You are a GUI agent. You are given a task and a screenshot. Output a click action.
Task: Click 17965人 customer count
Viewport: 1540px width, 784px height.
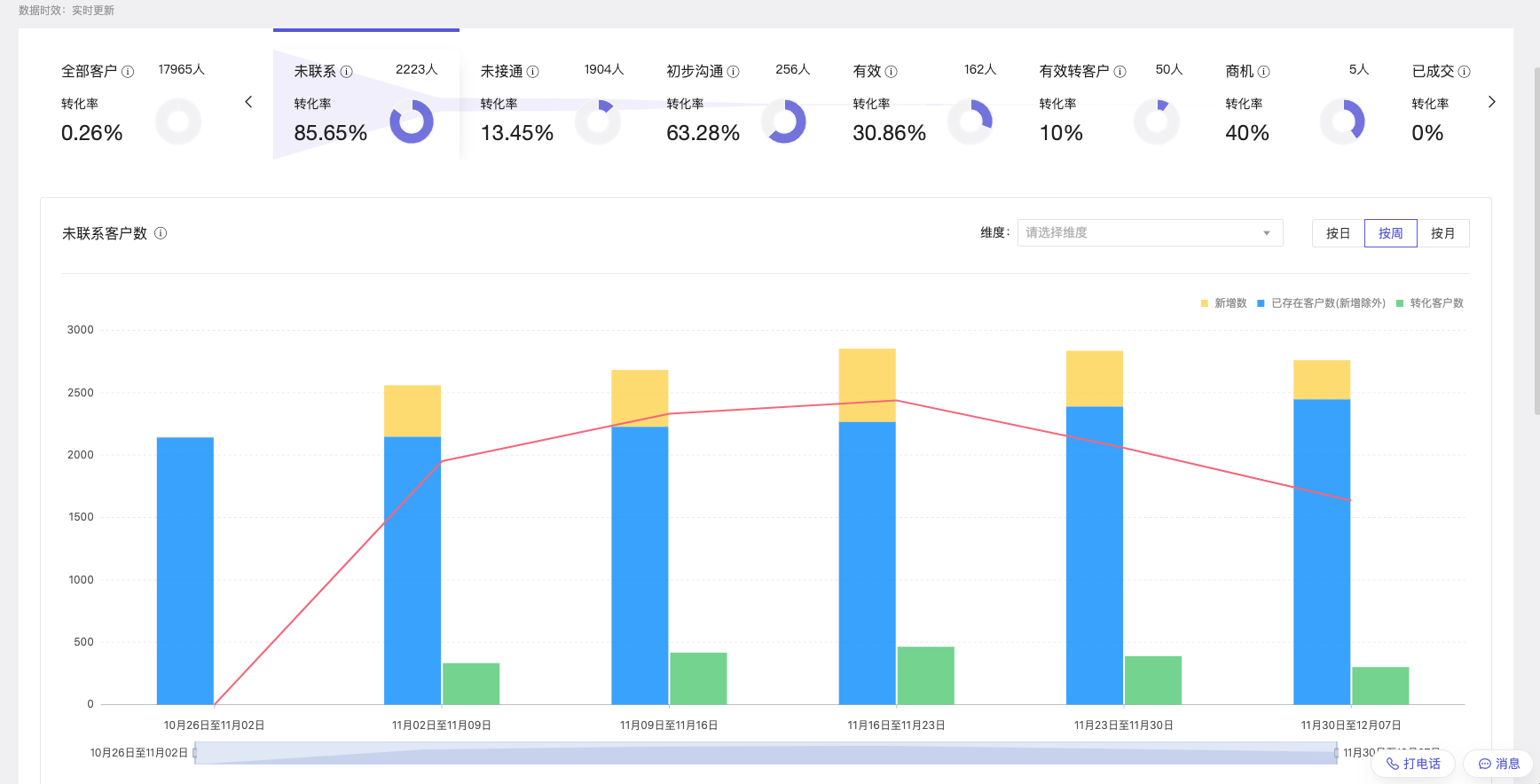click(x=181, y=69)
